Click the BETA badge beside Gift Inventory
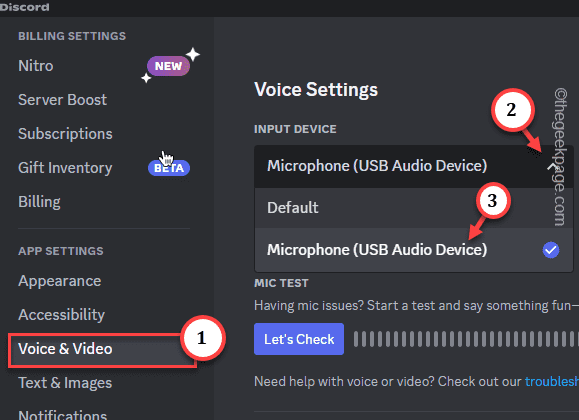The image size is (579, 420). pyautogui.click(x=169, y=168)
